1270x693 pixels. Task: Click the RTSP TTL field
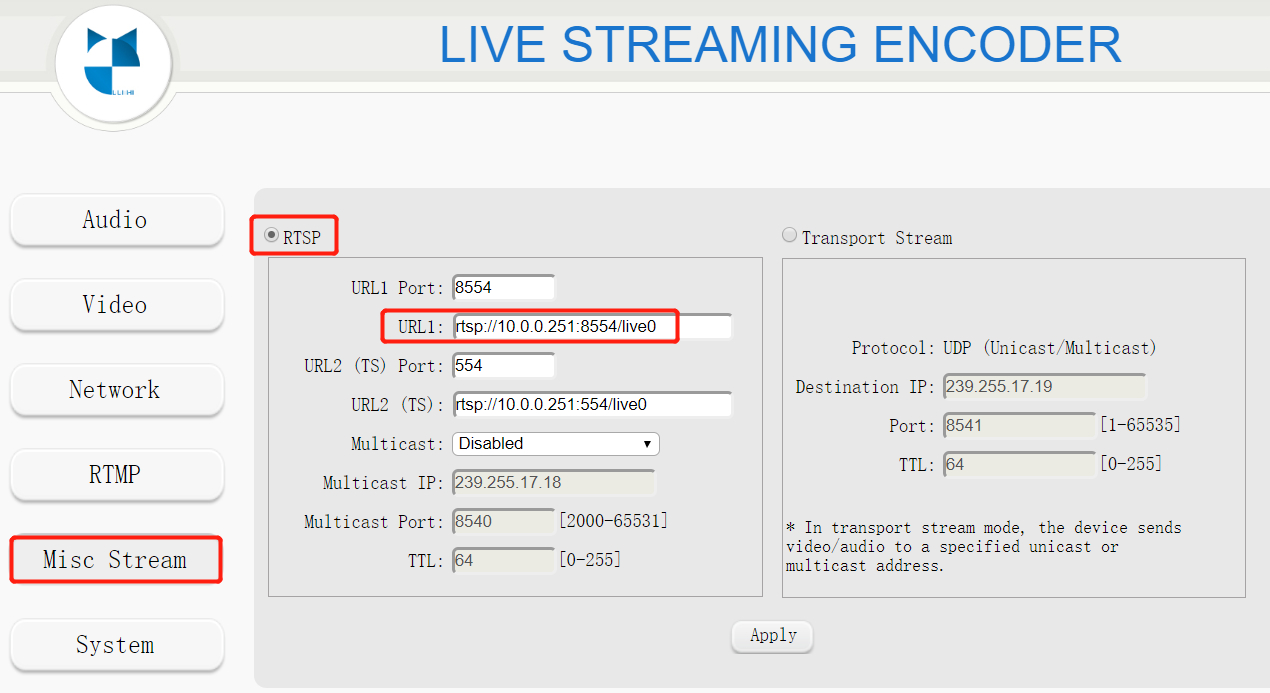[503, 560]
